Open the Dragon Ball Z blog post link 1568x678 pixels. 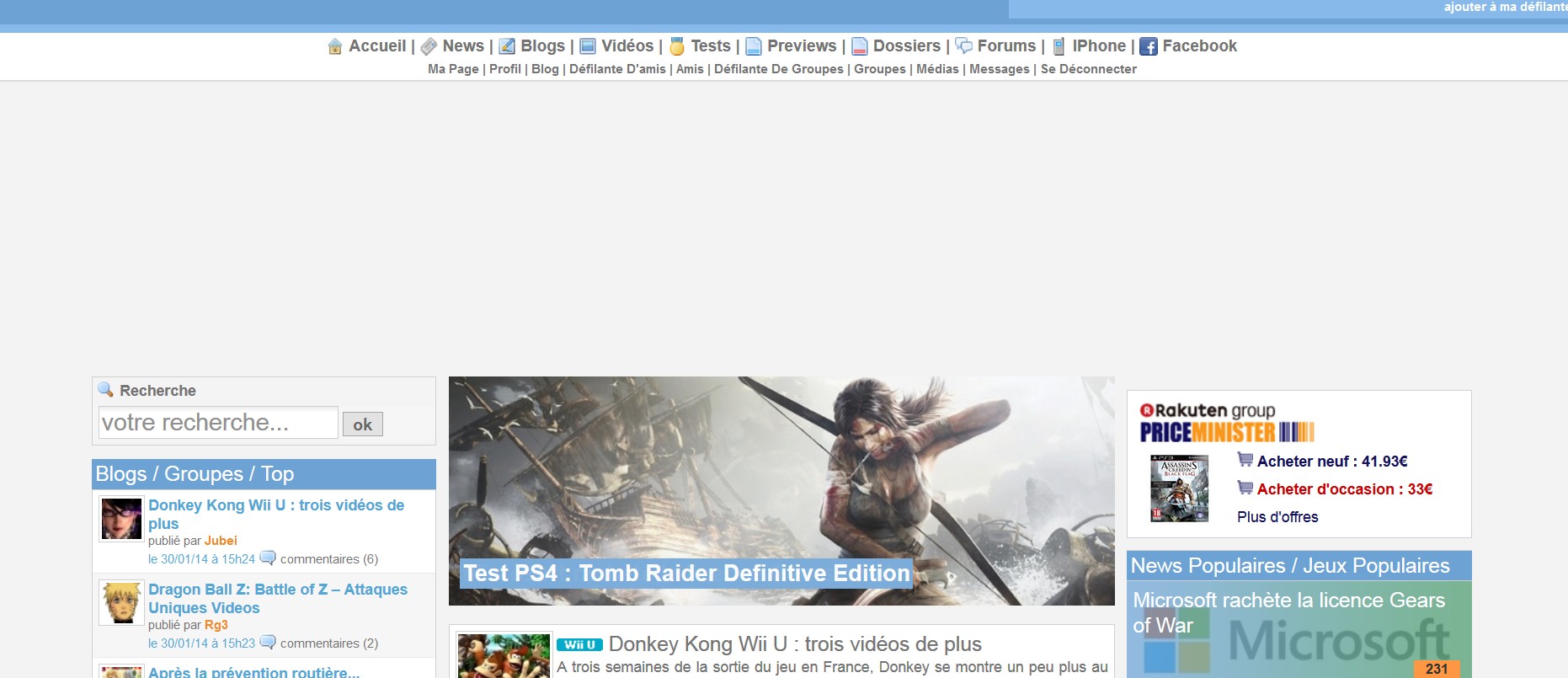[277, 598]
